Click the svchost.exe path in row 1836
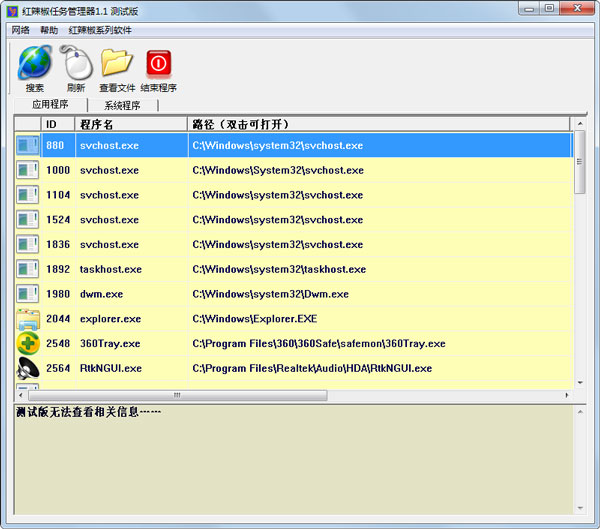The image size is (600, 529). point(277,244)
